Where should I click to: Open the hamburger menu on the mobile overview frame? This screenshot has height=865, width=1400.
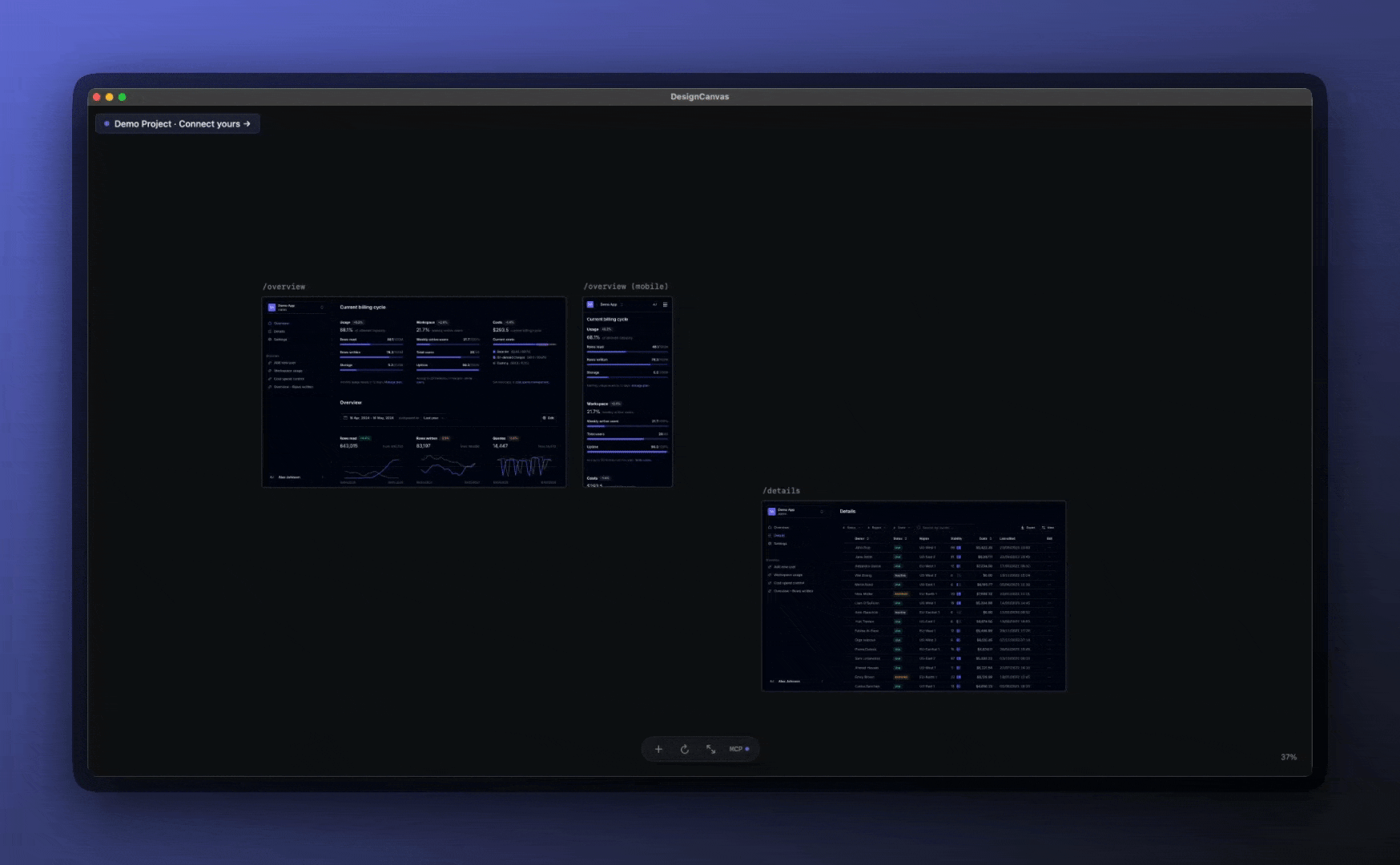[x=665, y=304]
